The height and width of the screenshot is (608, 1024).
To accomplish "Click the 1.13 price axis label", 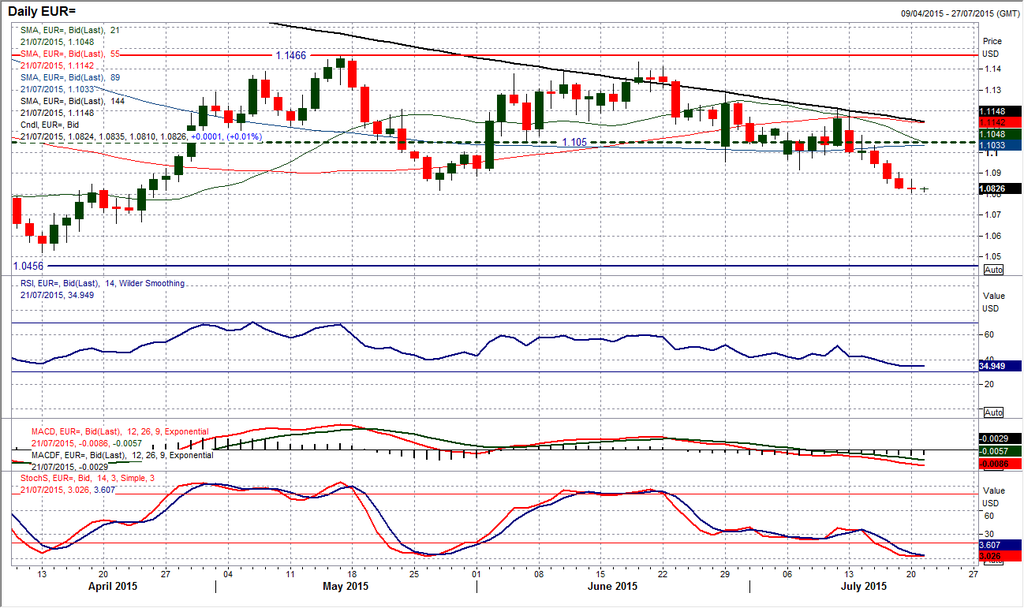I will point(993,90).
